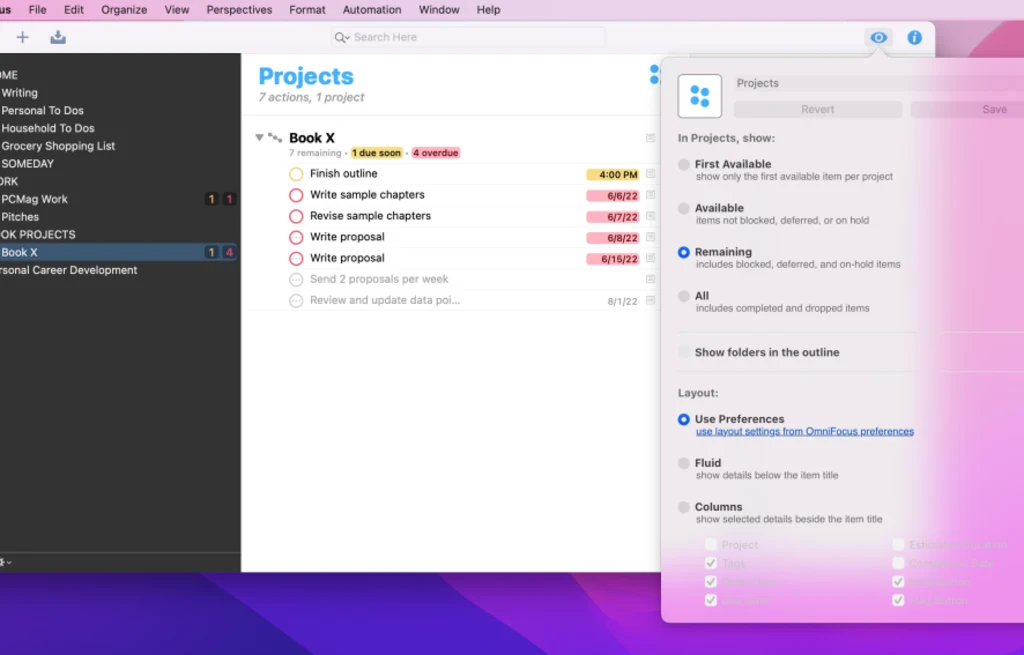1024x655 pixels.
Task: Click the status circle beside Finish outline
Action: [x=295, y=173]
